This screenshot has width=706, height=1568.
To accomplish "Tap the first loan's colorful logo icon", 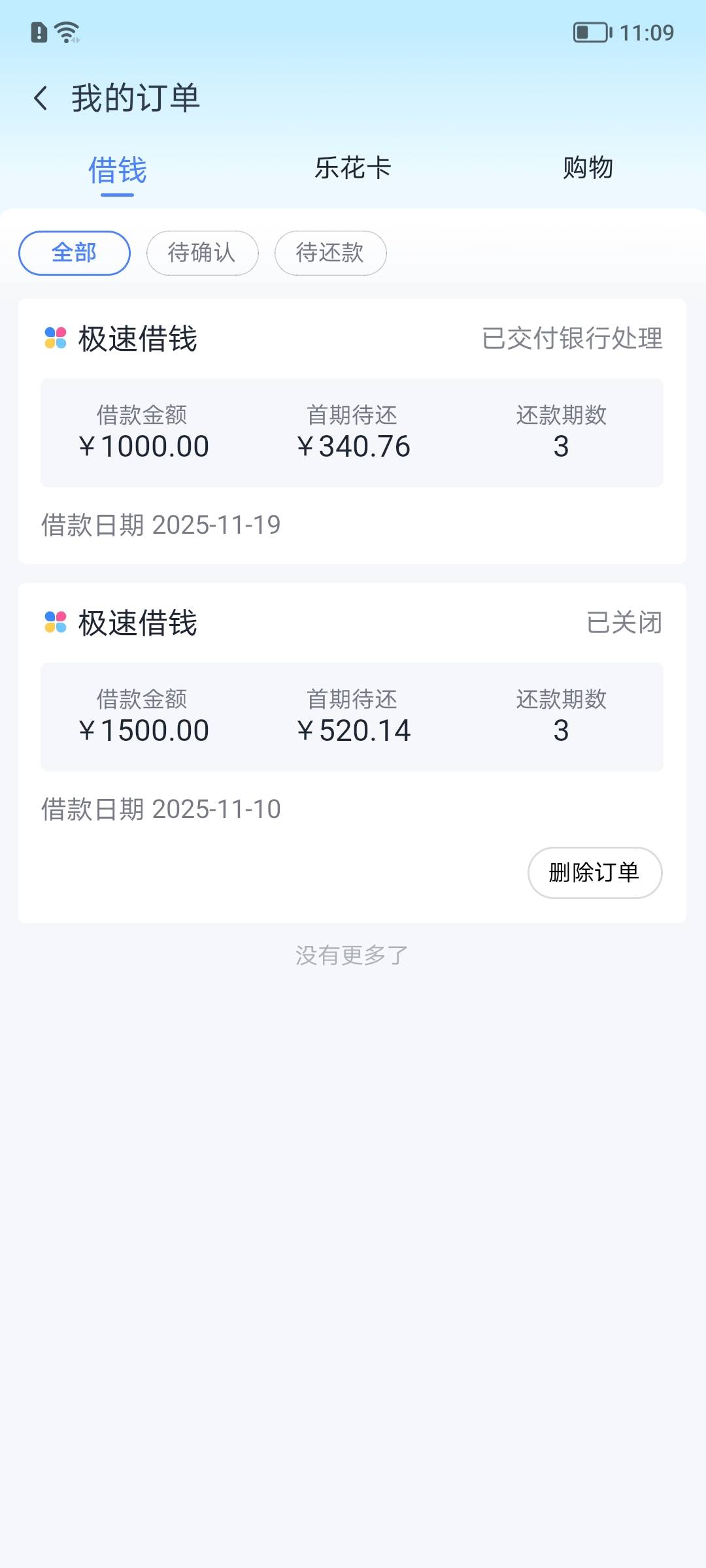I will [x=56, y=338].
